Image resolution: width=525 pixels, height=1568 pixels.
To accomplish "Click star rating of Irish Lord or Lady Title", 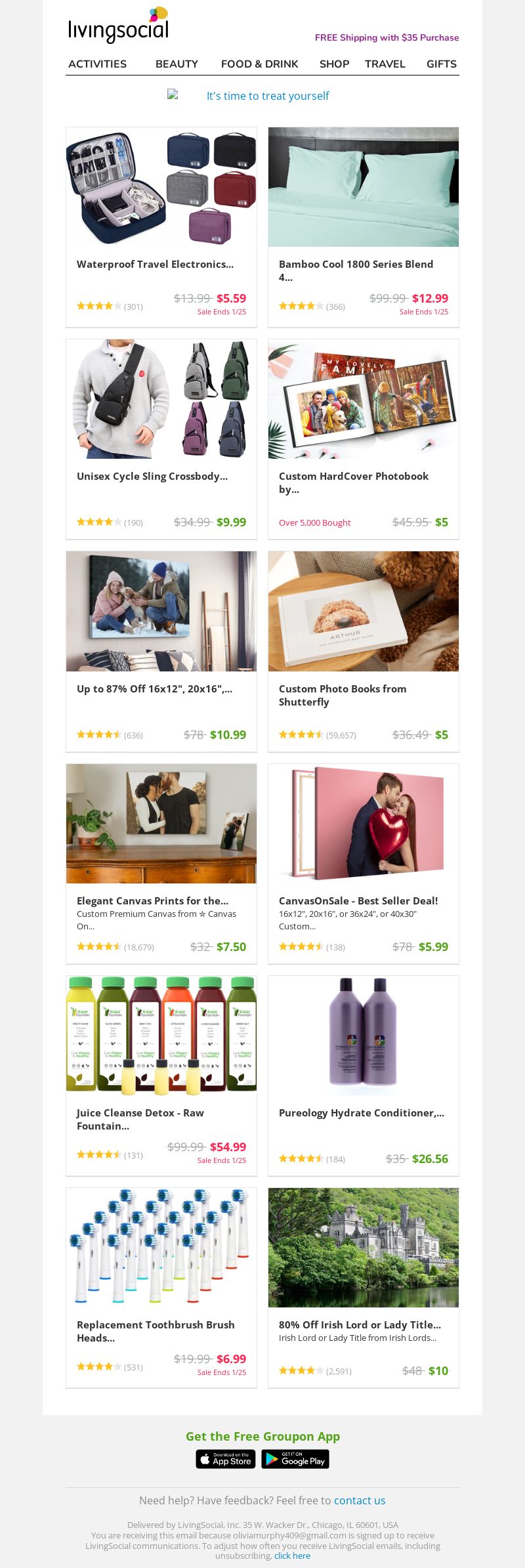I will tap(301, 1370).
